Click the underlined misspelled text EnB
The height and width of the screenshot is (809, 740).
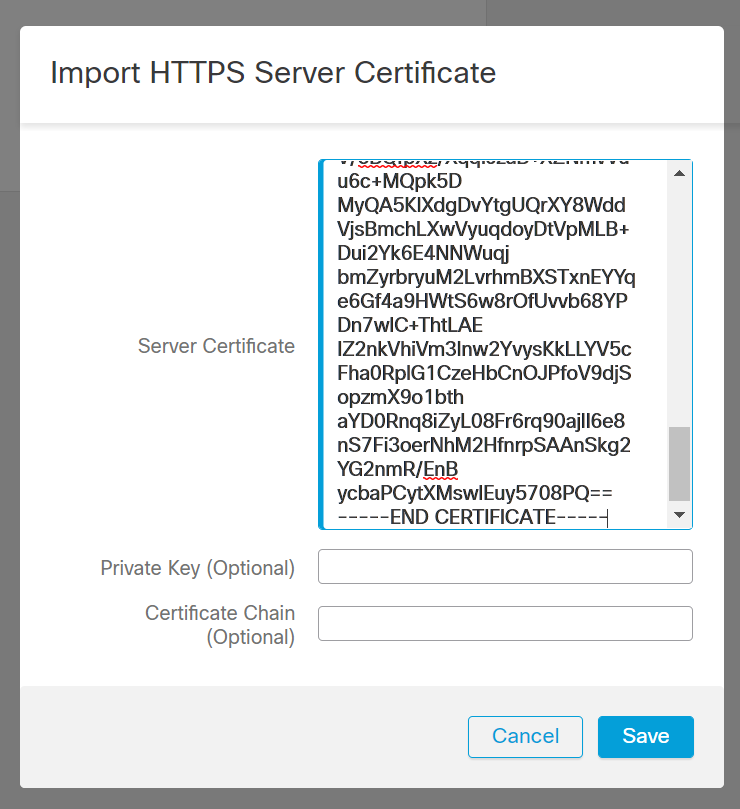(440, 469)
